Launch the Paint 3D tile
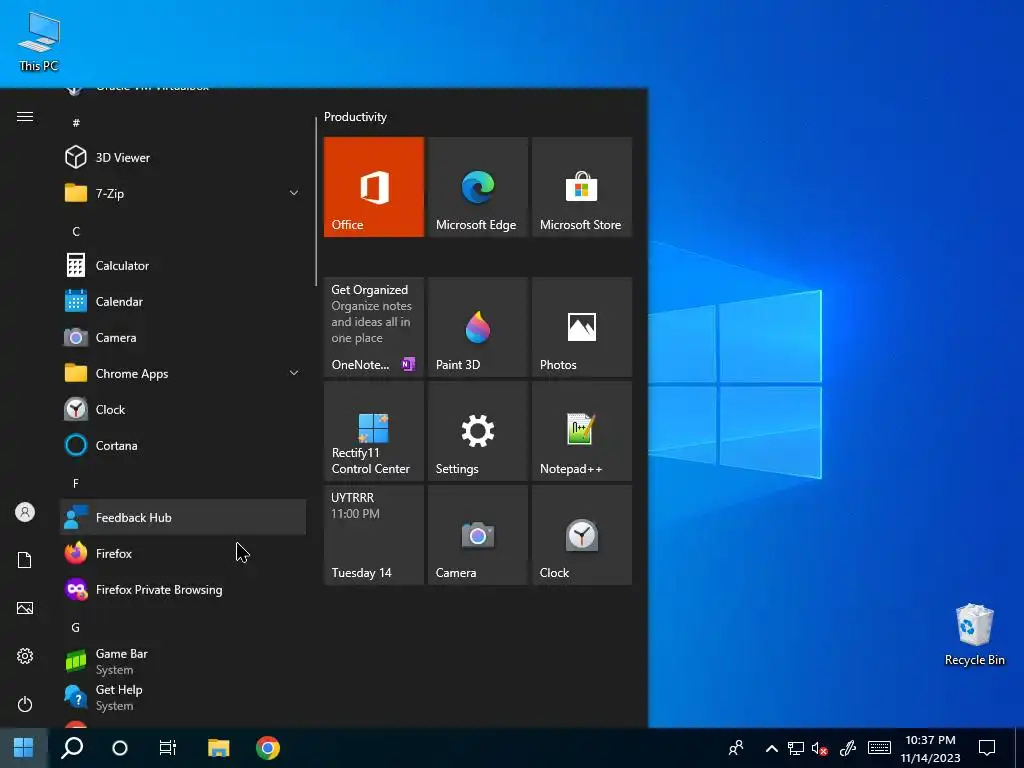The image size is (1024, 768). coord(477,327)
